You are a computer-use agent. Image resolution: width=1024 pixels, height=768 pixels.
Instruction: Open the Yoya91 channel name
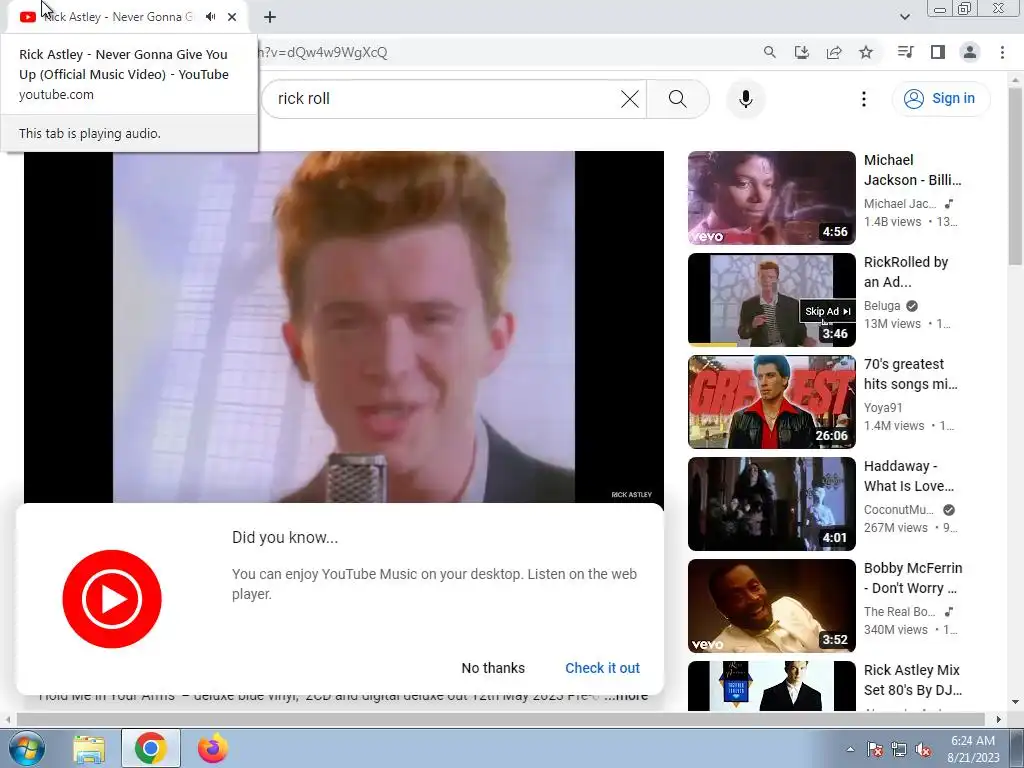click(x=883, y=408)
